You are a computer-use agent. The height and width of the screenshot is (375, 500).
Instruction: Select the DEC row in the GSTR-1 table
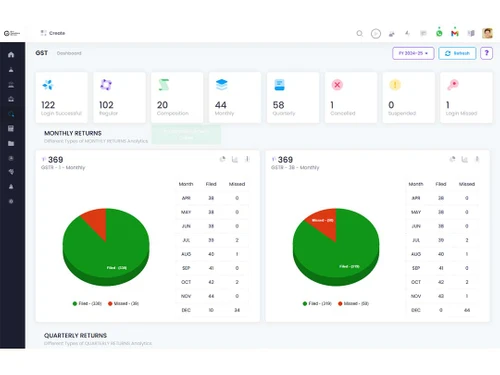(x=212, y=310)
